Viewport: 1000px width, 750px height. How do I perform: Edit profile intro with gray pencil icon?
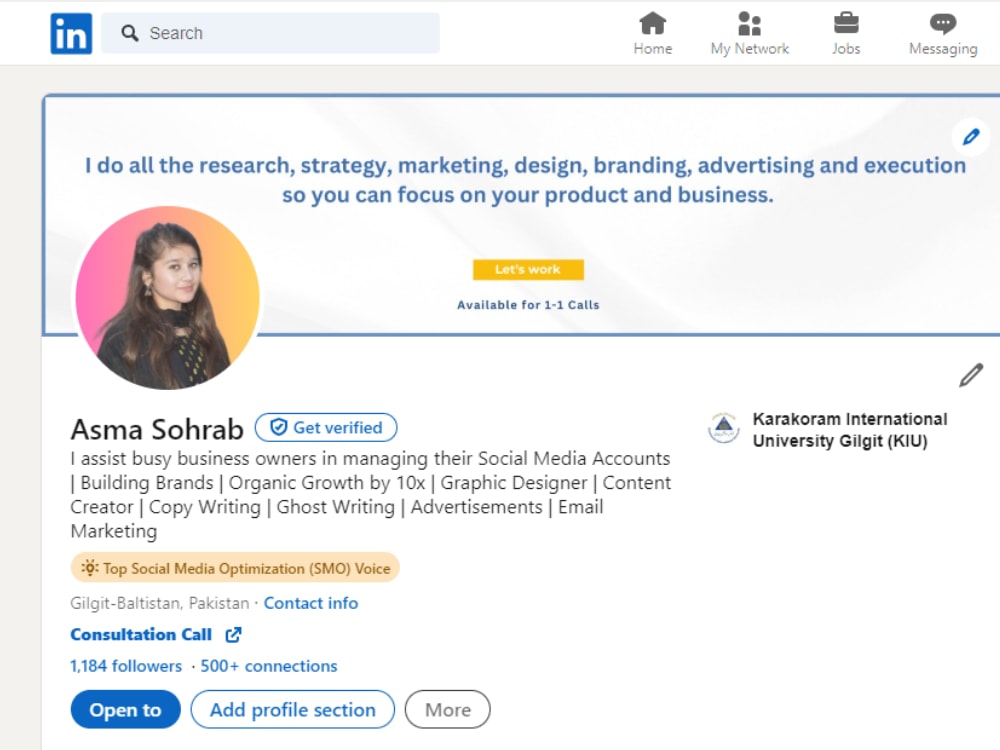coord(971,376)
